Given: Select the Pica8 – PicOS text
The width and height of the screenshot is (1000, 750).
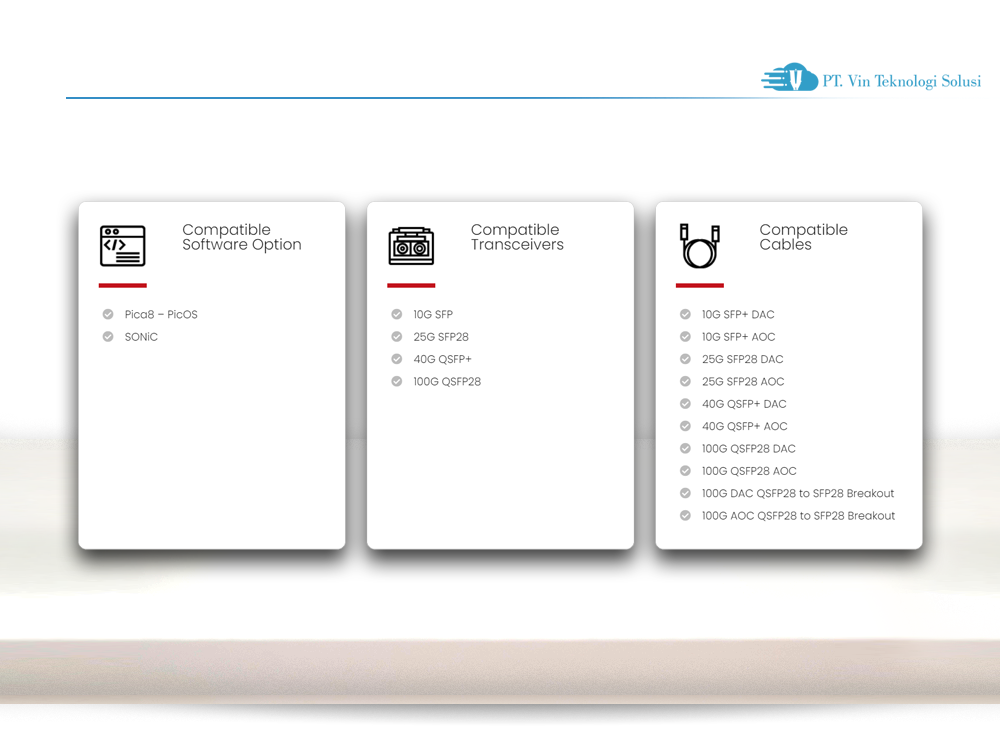Looking at the screenshot, I should click(x=161, y=314).
